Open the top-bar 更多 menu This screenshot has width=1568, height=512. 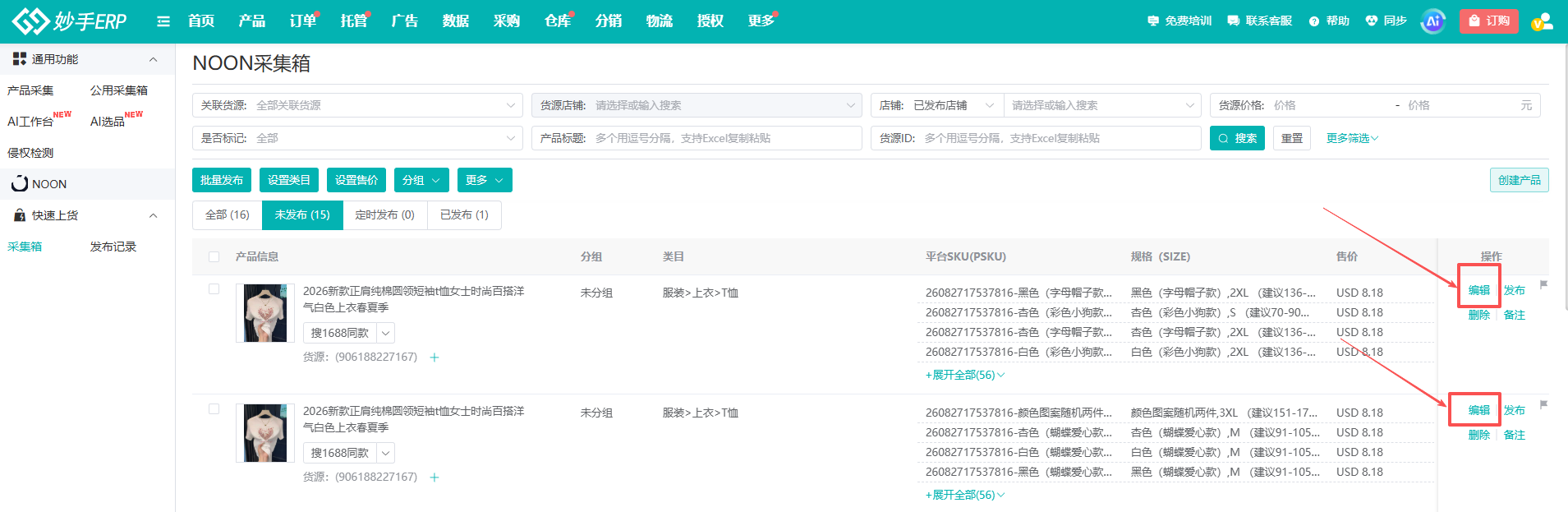click(x=761, y=21)
